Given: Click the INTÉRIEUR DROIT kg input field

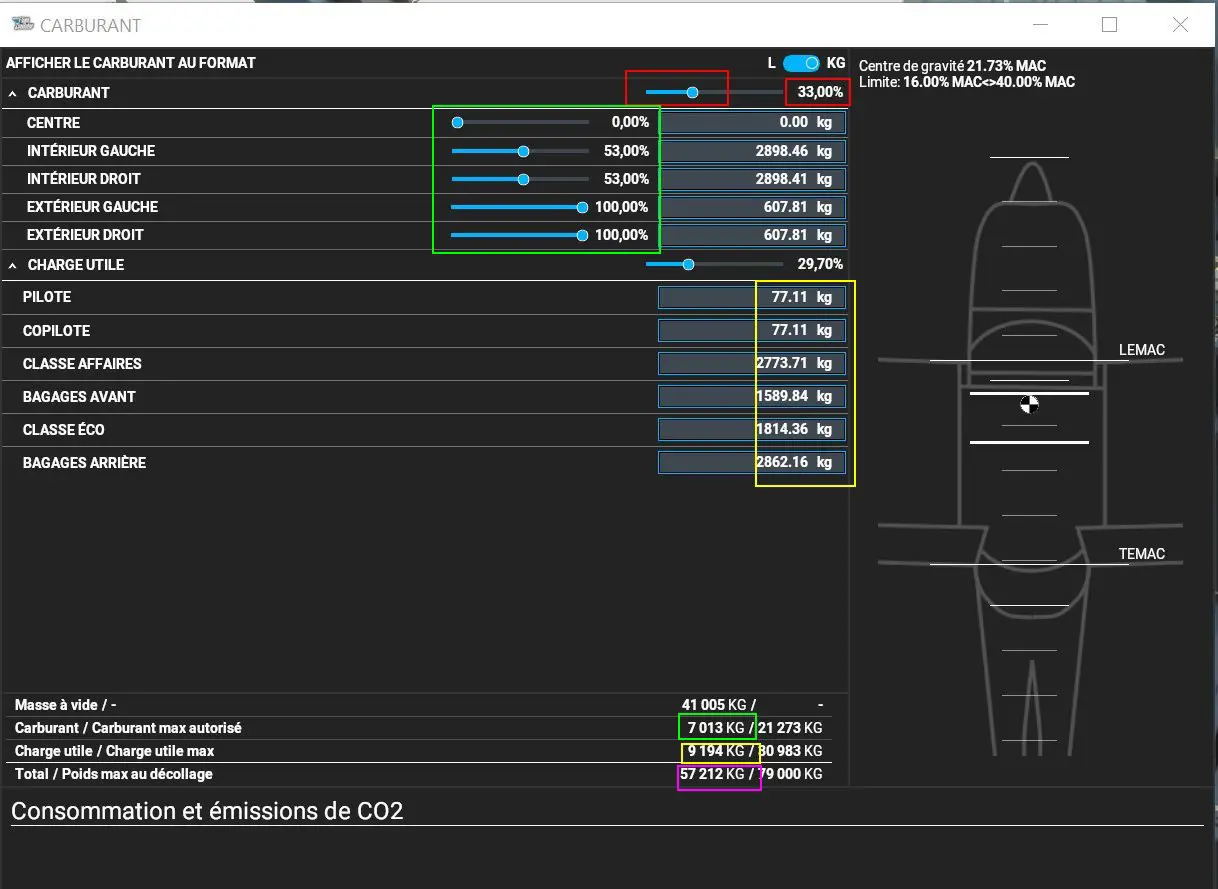Looking at the screenshot, I should point(751,180).
